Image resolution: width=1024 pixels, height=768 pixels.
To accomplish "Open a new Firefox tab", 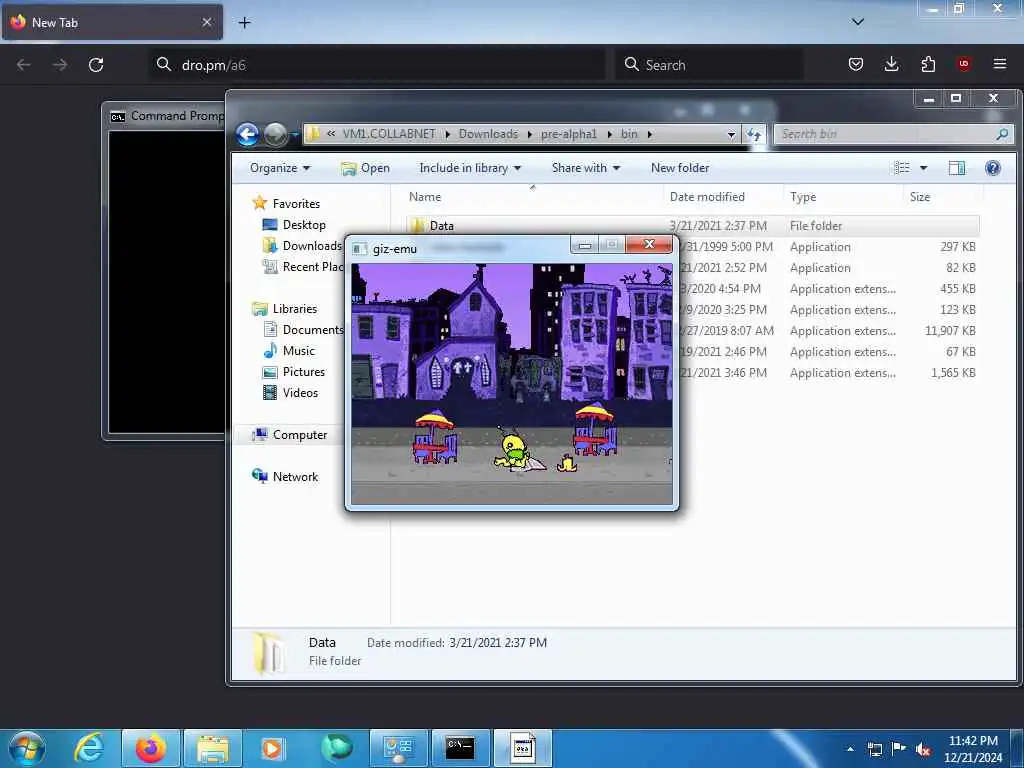I will point(244,23).
